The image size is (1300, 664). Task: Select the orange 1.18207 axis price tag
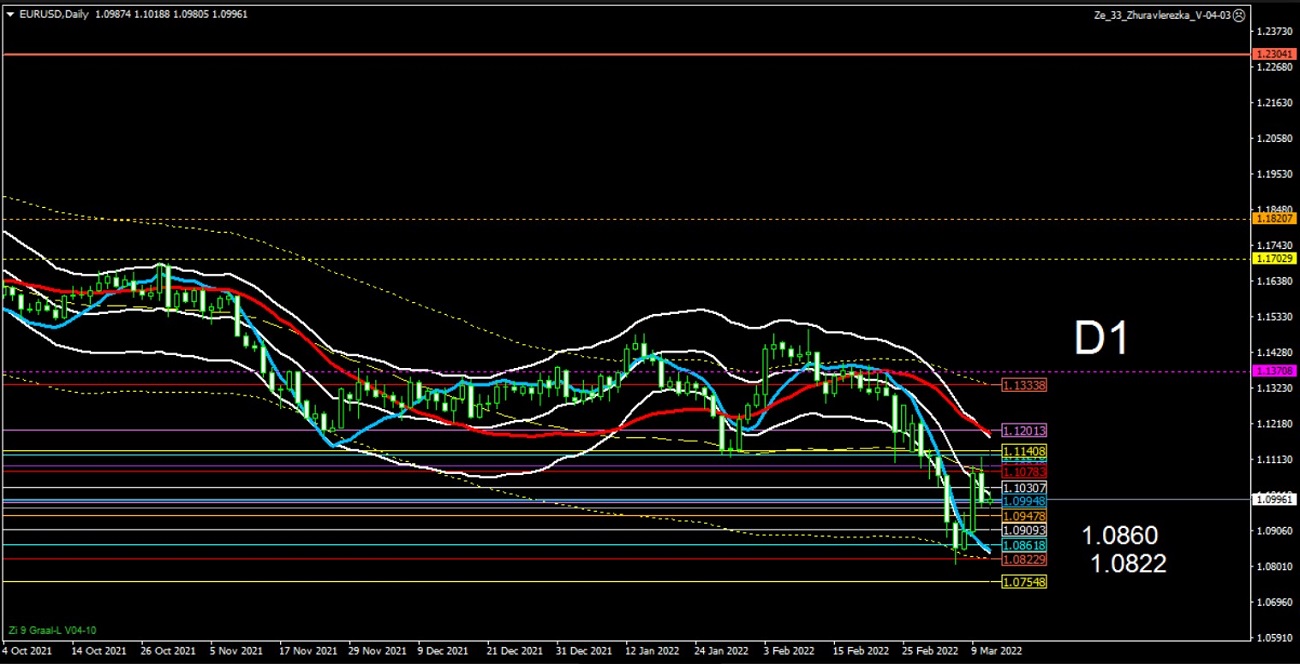pyautogui.click(x=1273, y=218)
